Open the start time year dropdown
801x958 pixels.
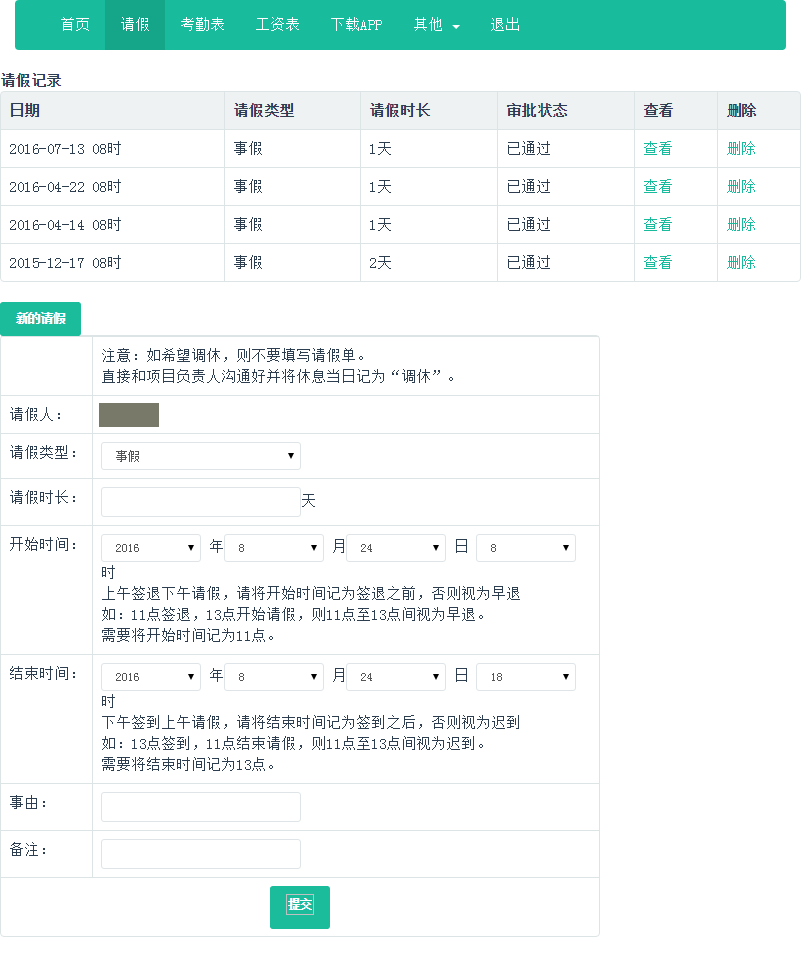151,548
